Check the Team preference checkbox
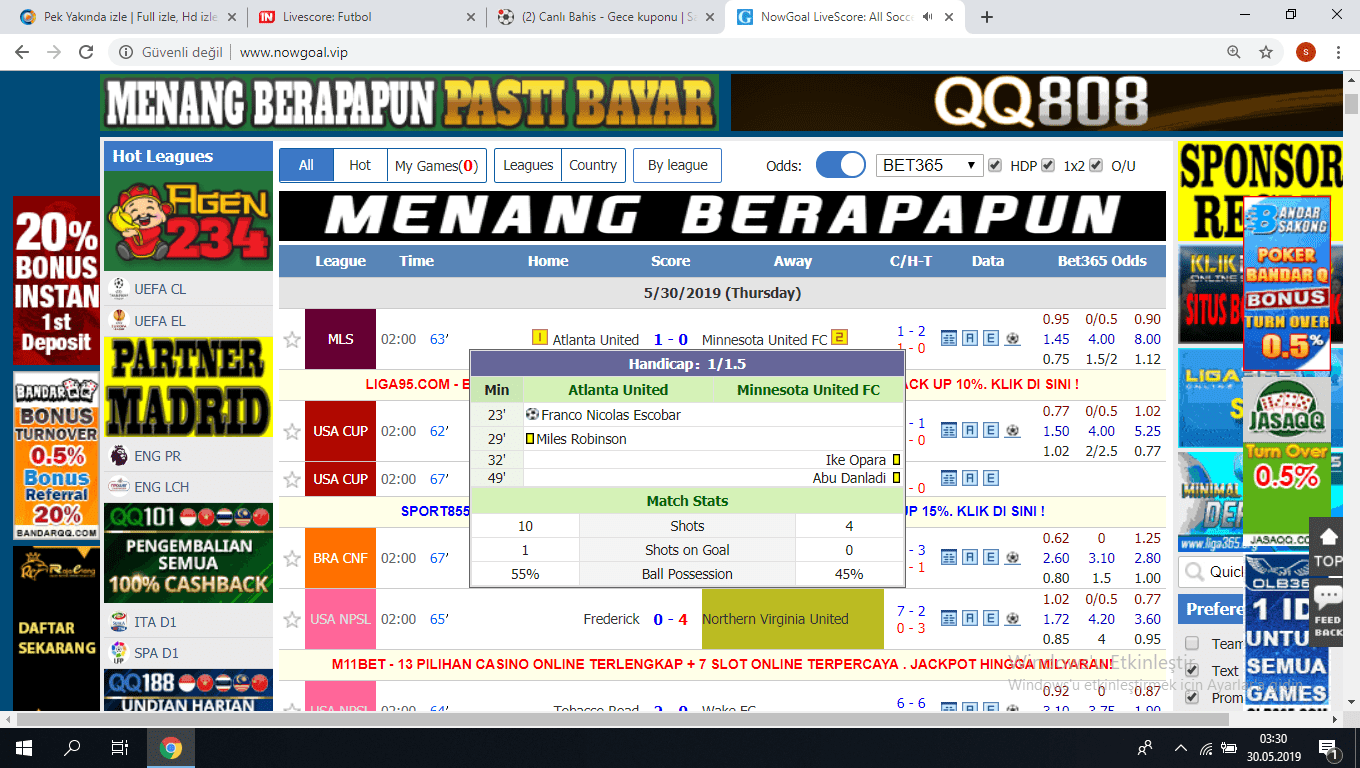The height and width of the screenshot is (768, 1360). (1192, 643)
